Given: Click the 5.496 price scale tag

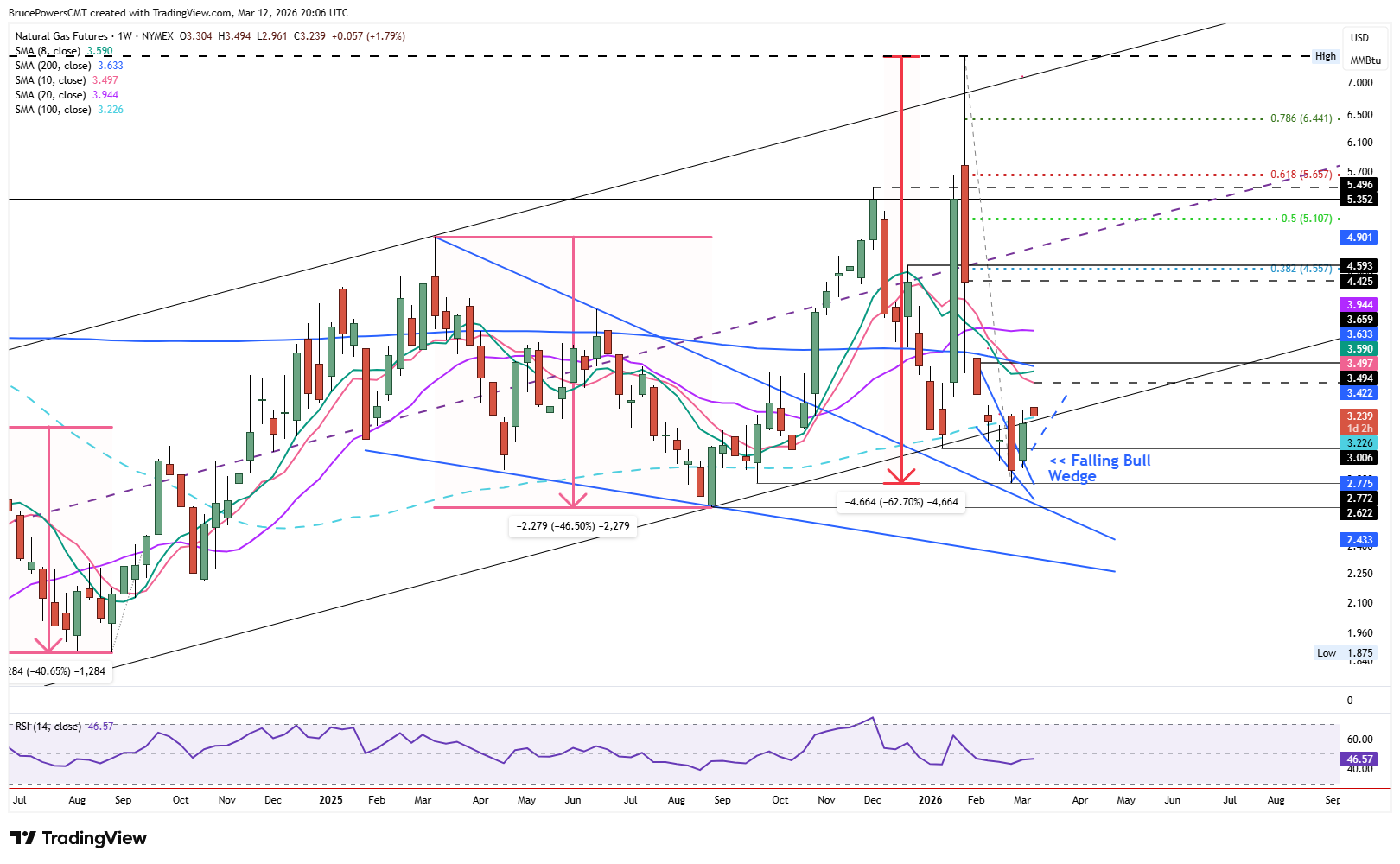Looking at the screenshot, I should pyautogui.click(x=1359, y=185).
